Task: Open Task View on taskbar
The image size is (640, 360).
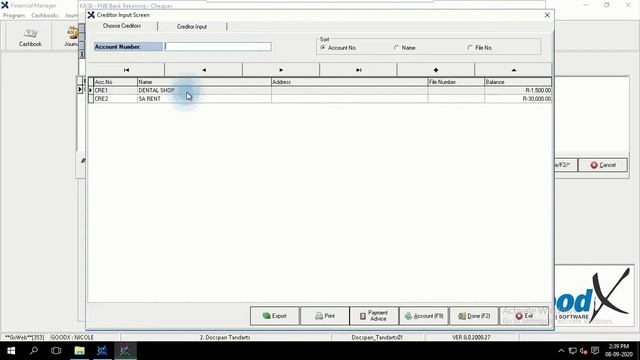Action: 56,351
